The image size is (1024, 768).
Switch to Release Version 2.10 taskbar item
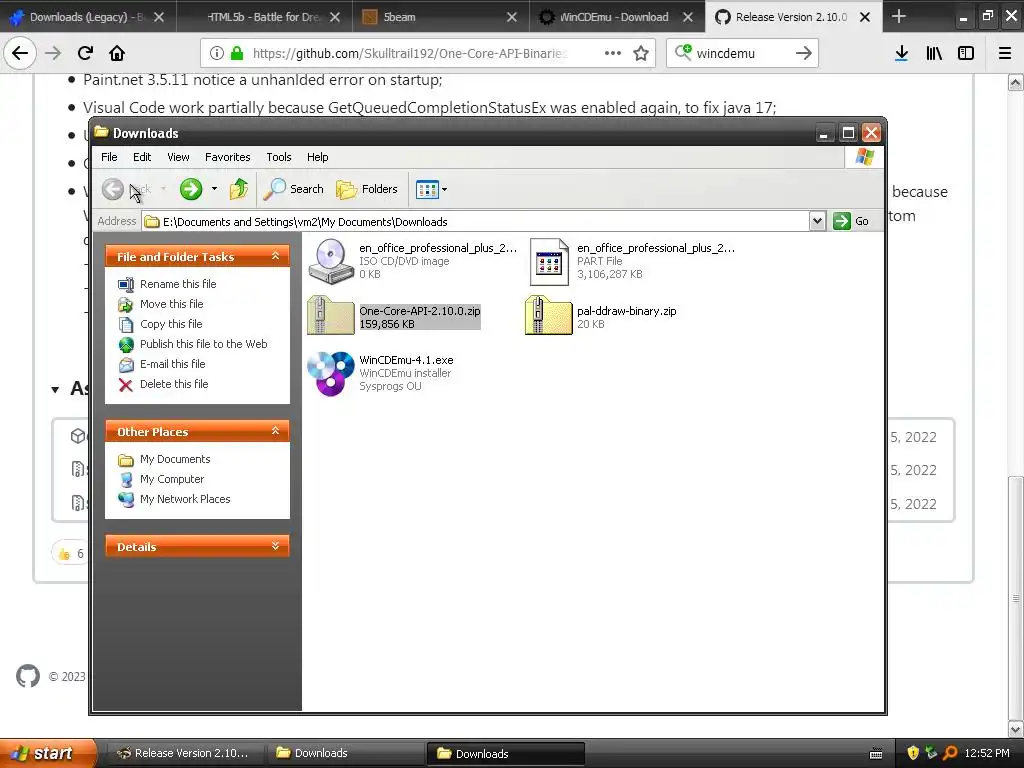184,753
